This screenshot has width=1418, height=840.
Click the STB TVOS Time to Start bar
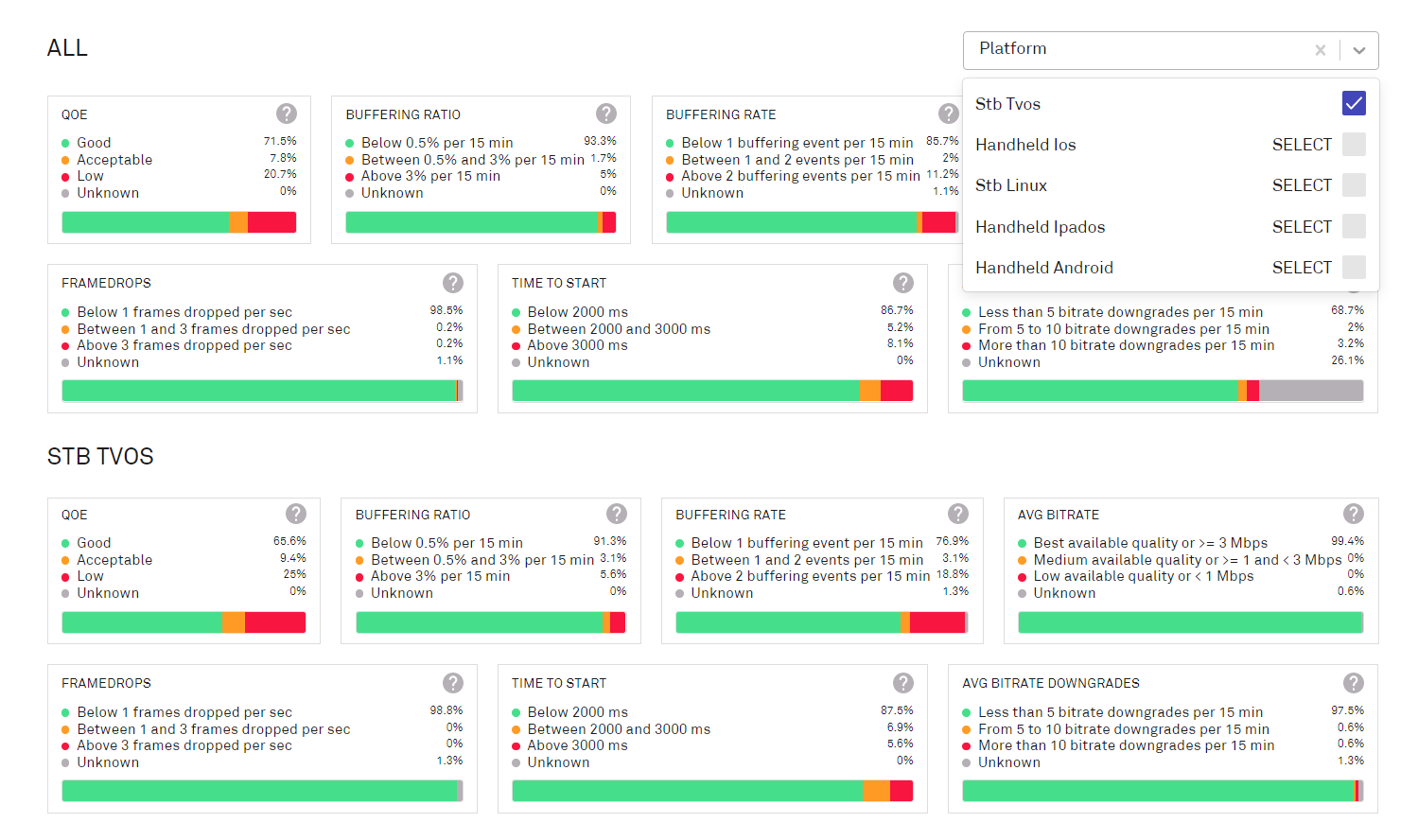click(712, 791)
